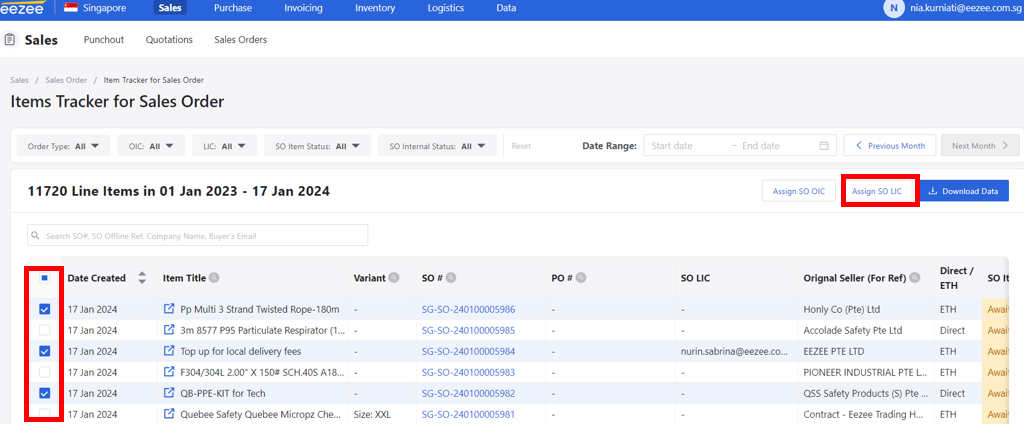Open Invoicing top navigation tab

point(303,8)
